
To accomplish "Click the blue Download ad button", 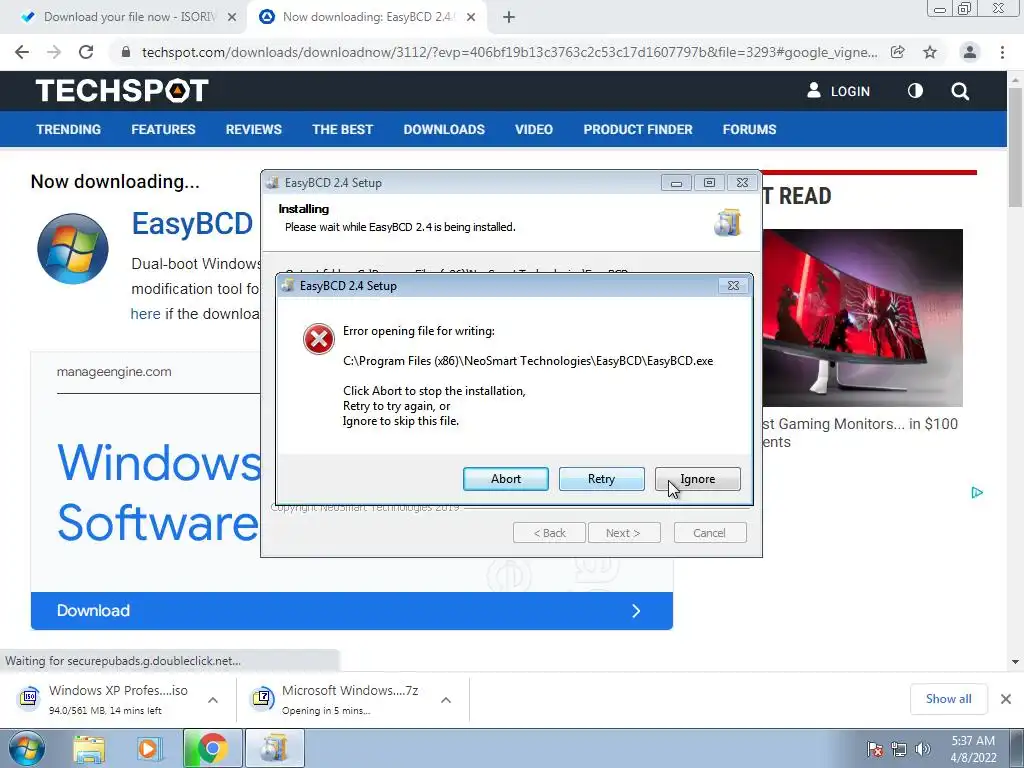I will point(351,611).
